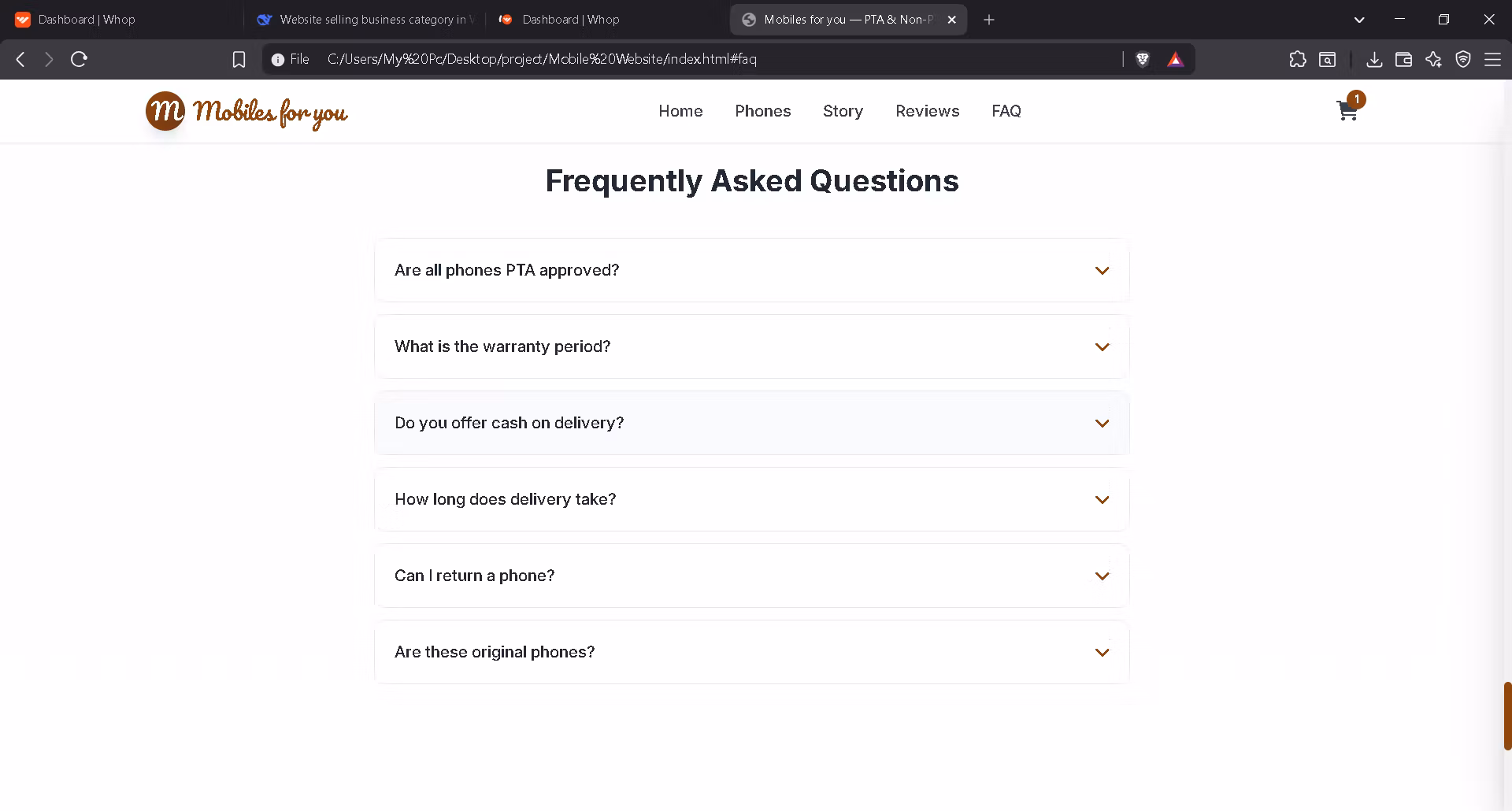The width and height of the screenshot is (1512, 811).
Task: Select FAQ in the site navigation
Action: [x=1006, y=111]
